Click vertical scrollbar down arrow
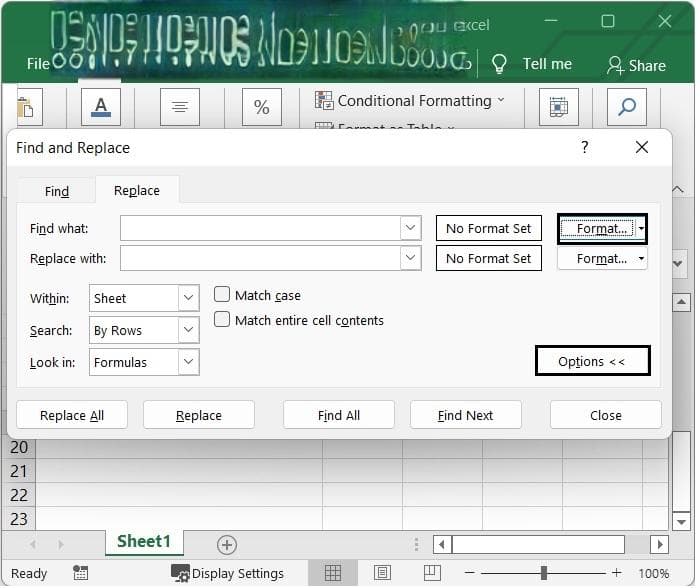 (x=681, y=521)
